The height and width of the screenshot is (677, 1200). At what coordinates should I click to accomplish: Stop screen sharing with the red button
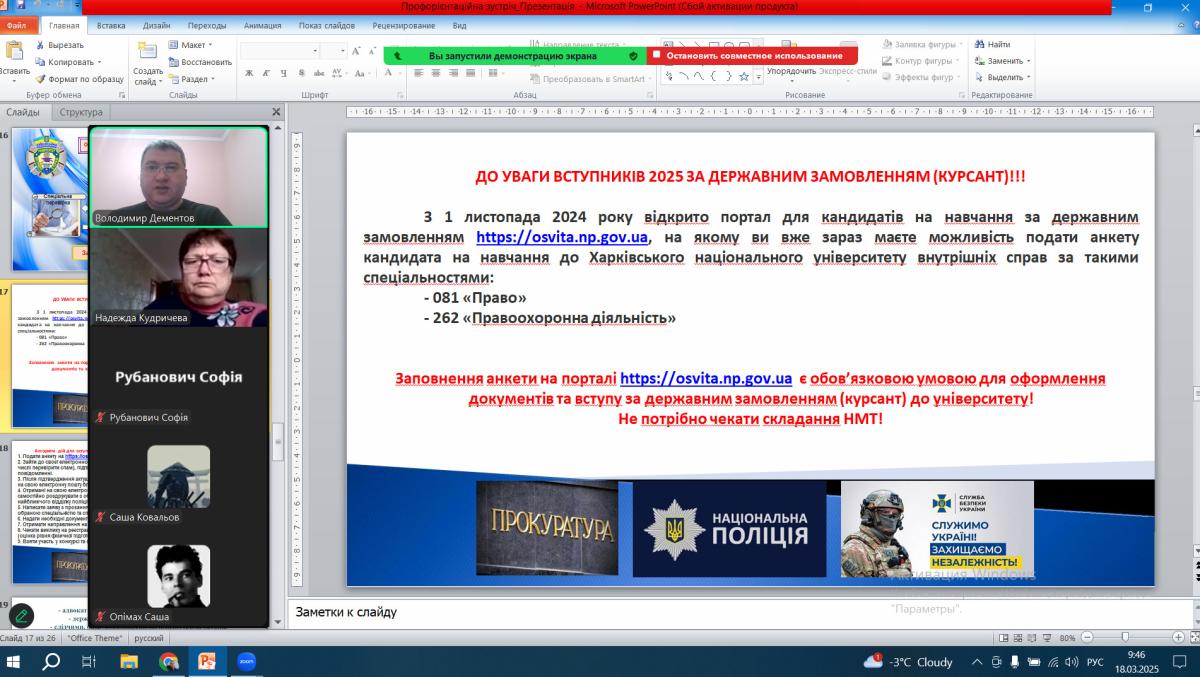752,56
